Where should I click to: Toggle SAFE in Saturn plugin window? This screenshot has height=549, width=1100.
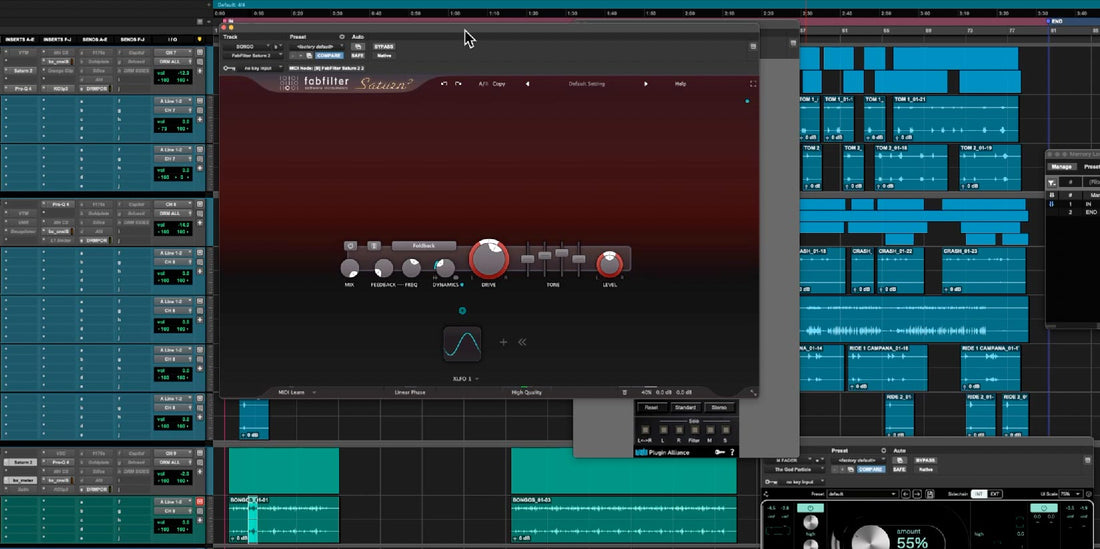[x=358, y=55]
